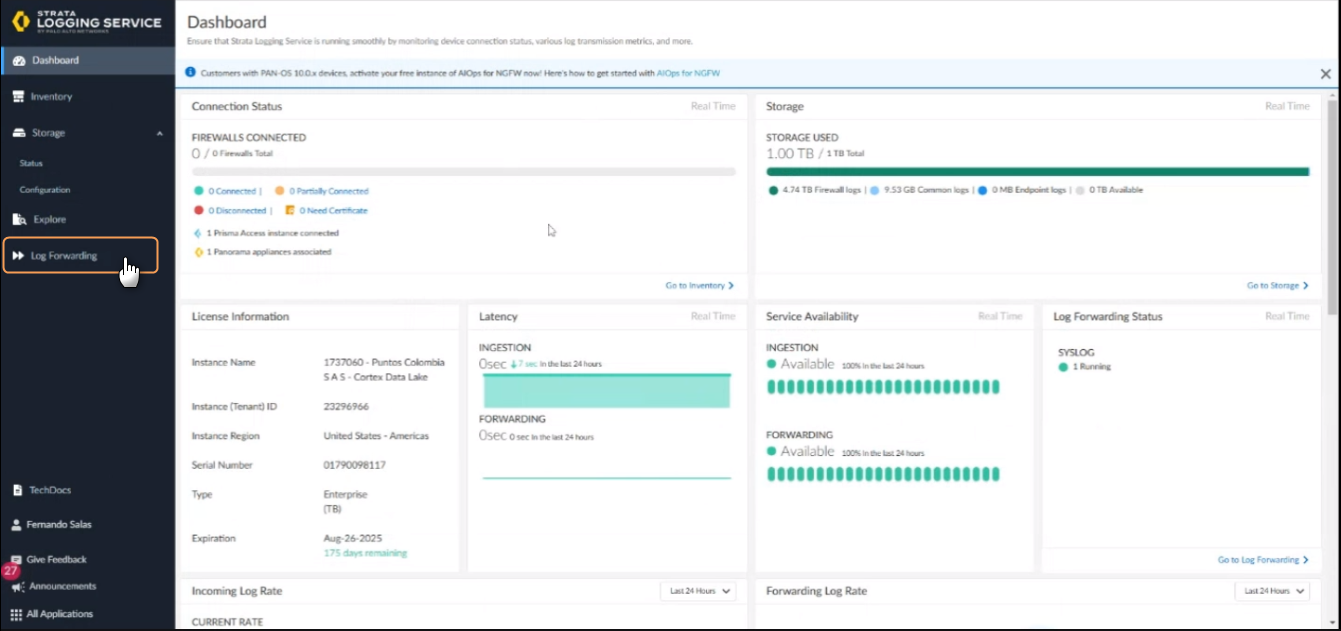Collapse the Storage sidebar section

(x=160, y=133)
